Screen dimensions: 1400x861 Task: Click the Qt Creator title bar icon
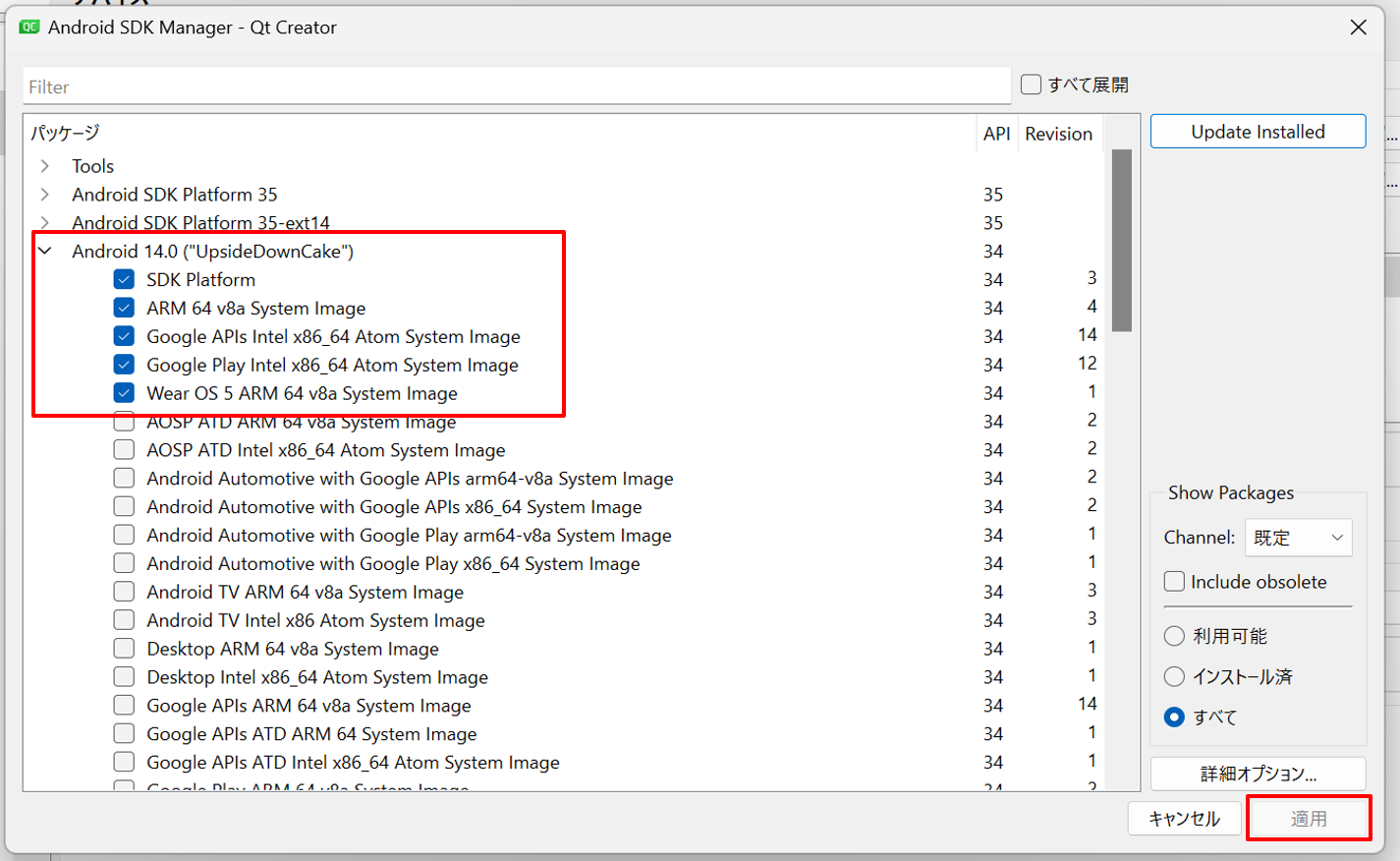(29, 28)
